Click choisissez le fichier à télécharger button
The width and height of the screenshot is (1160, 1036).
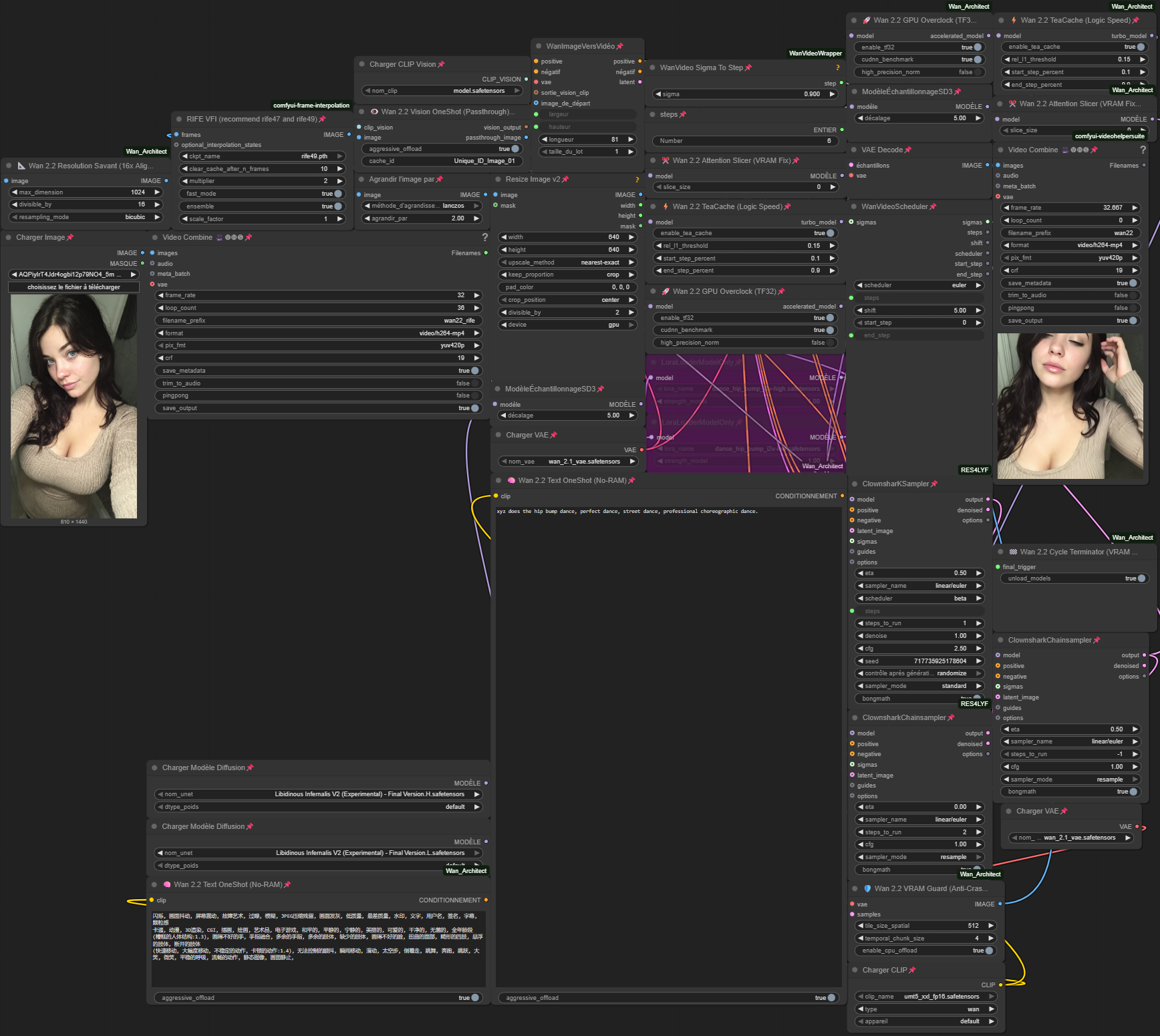click(x=74, y=287)
